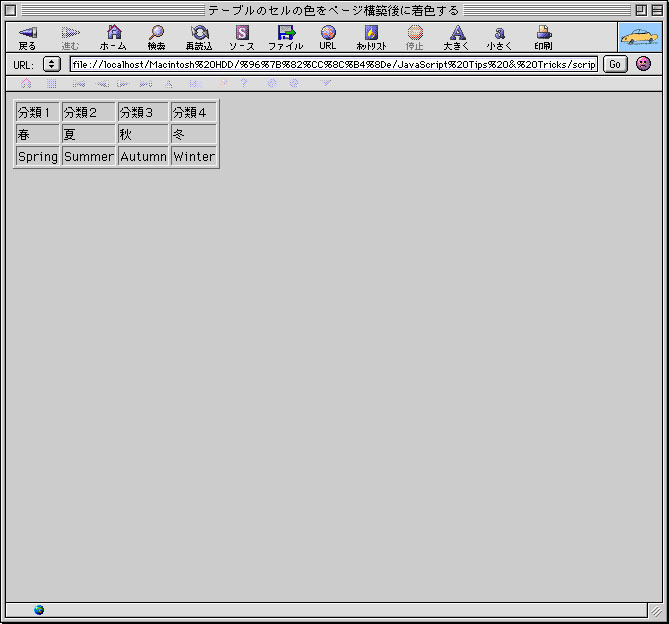Reload the page with 再読込 icon
Screen dimensions: 669x624
[199, 37]
